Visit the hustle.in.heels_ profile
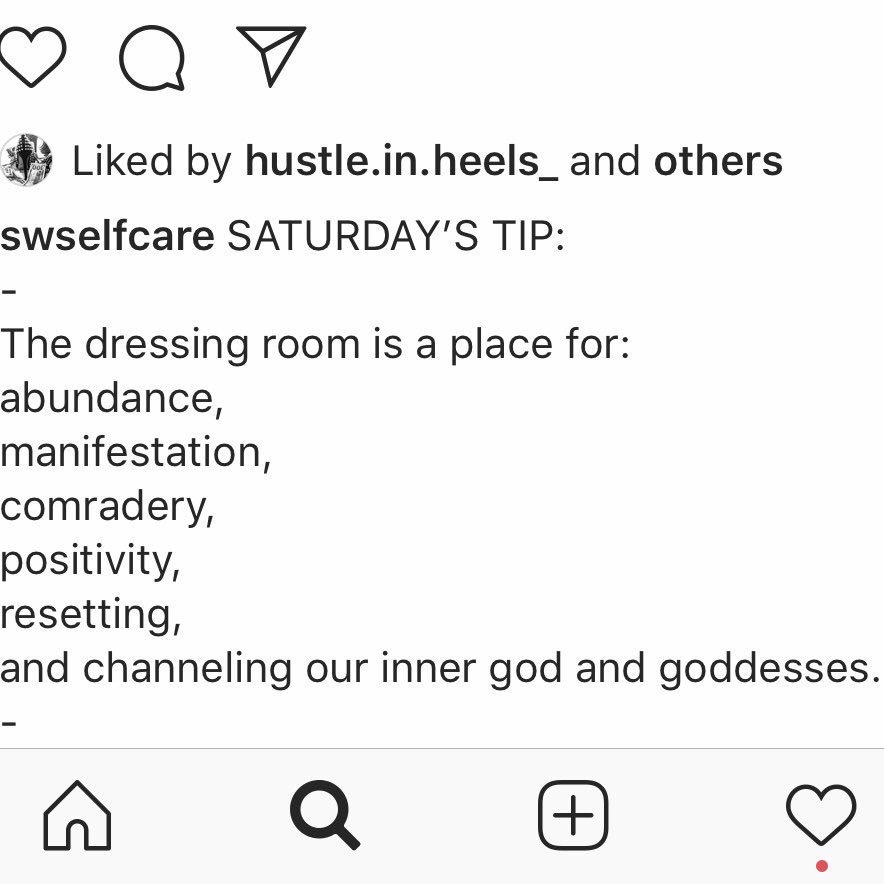The width and height of the screenshot is (884, 884). [401, 161]
